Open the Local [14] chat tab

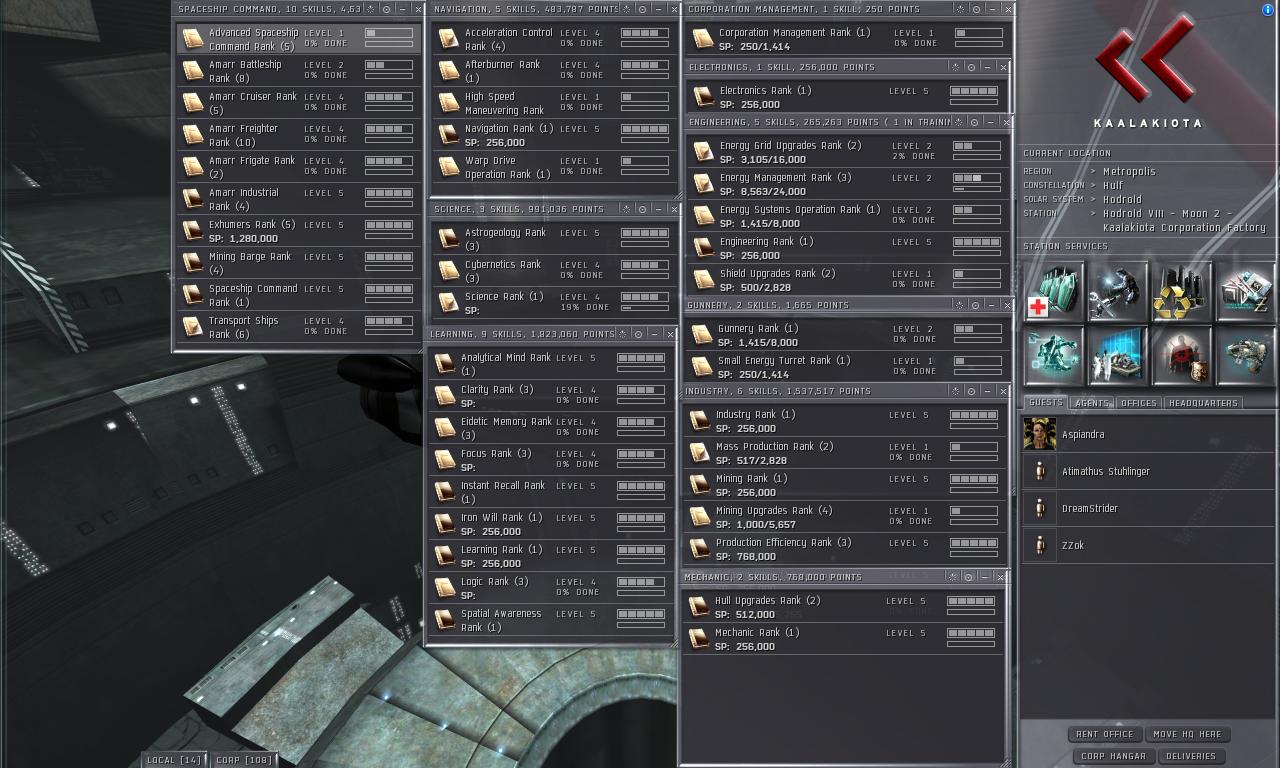coord(174,760)
